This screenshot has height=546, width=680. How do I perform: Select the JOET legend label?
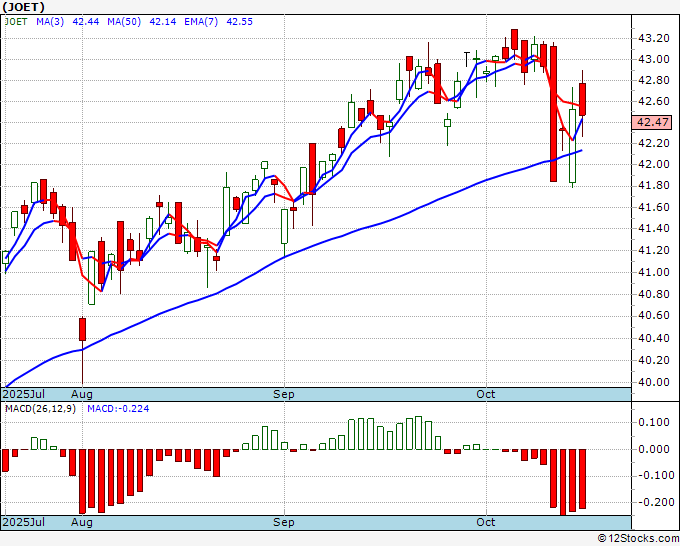point(16,22)
